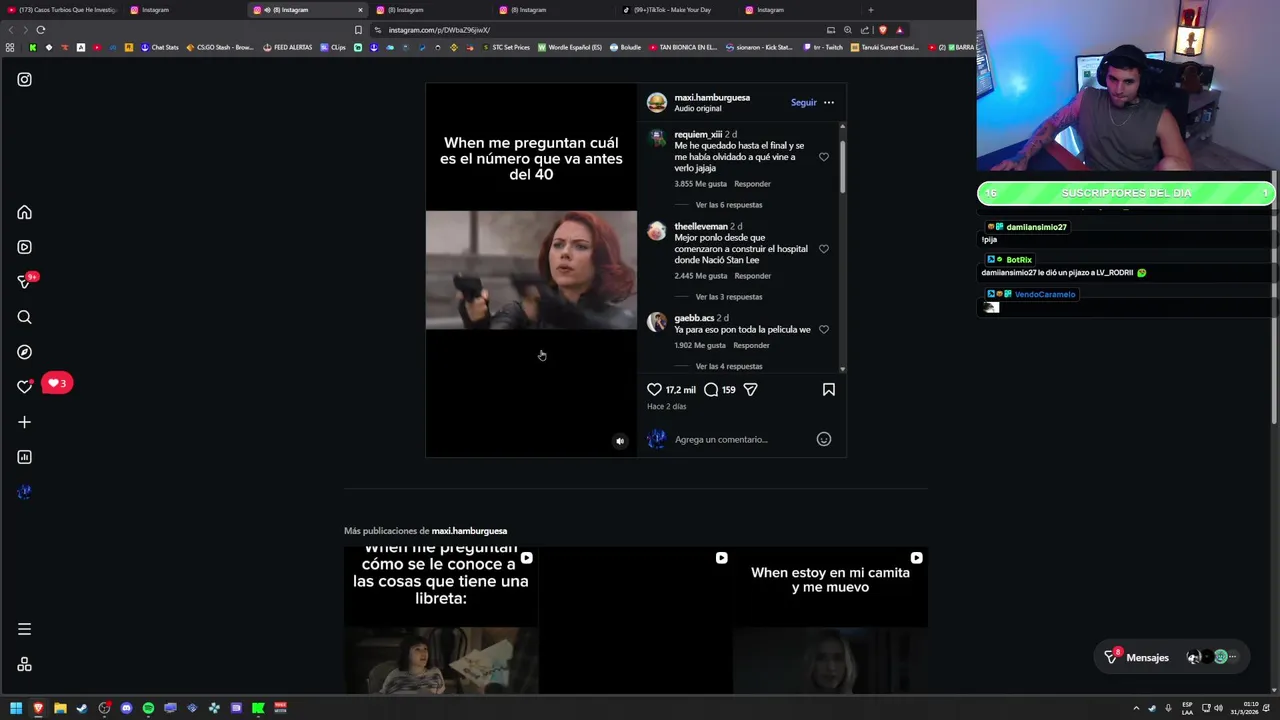
Task: Close the active Instagram tab
Action: (360, 10)
